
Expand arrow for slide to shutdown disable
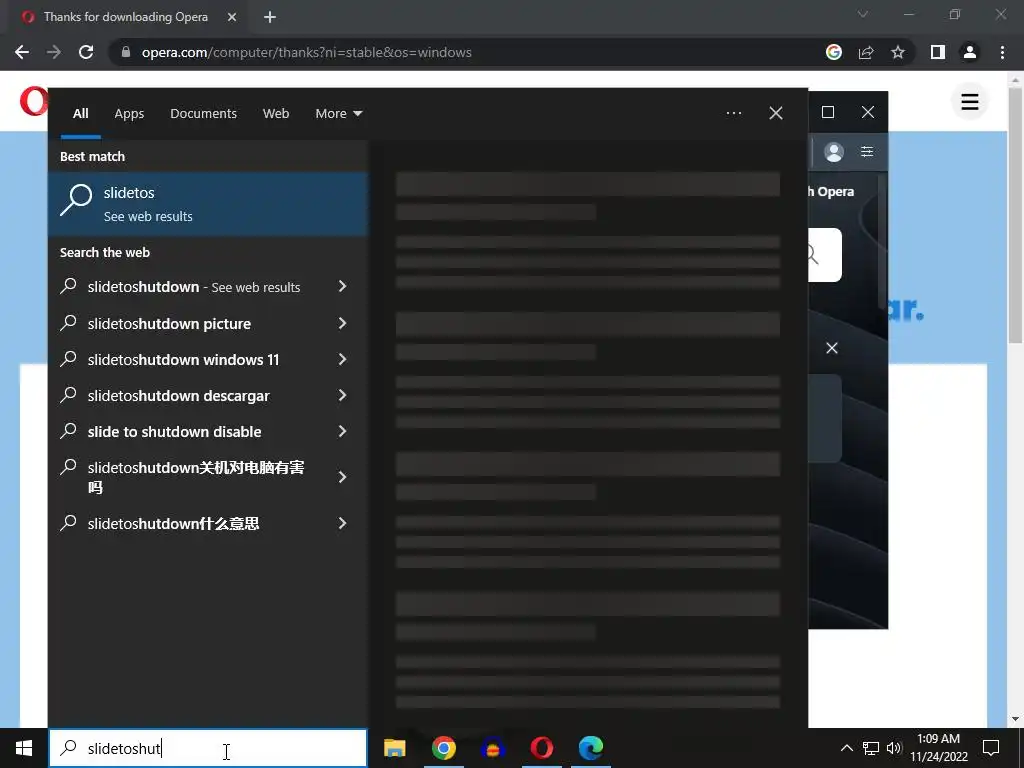342,431
